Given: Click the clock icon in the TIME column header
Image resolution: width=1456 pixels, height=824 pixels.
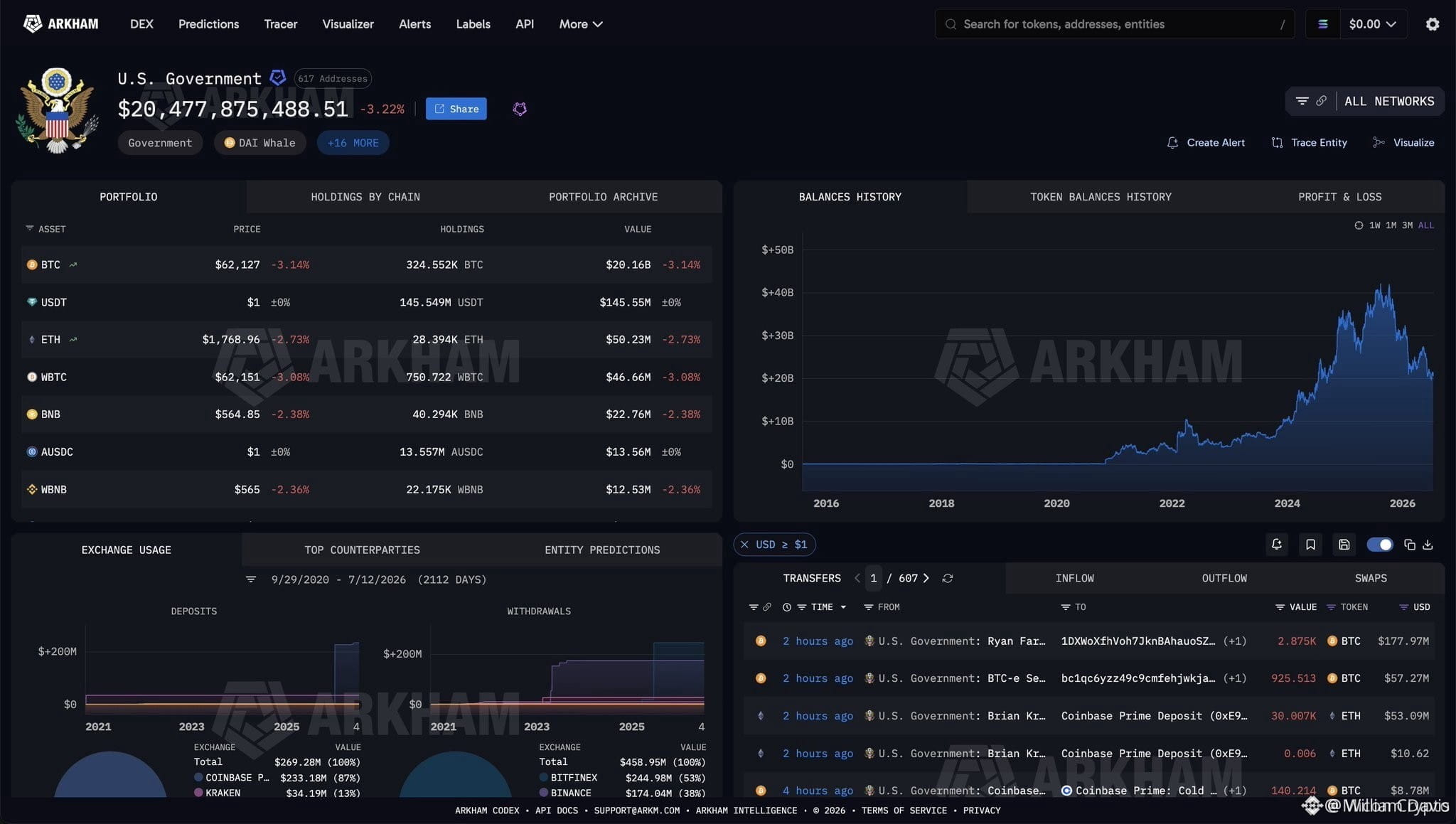Looking at the screenshot, I should [x=787, y=607].
